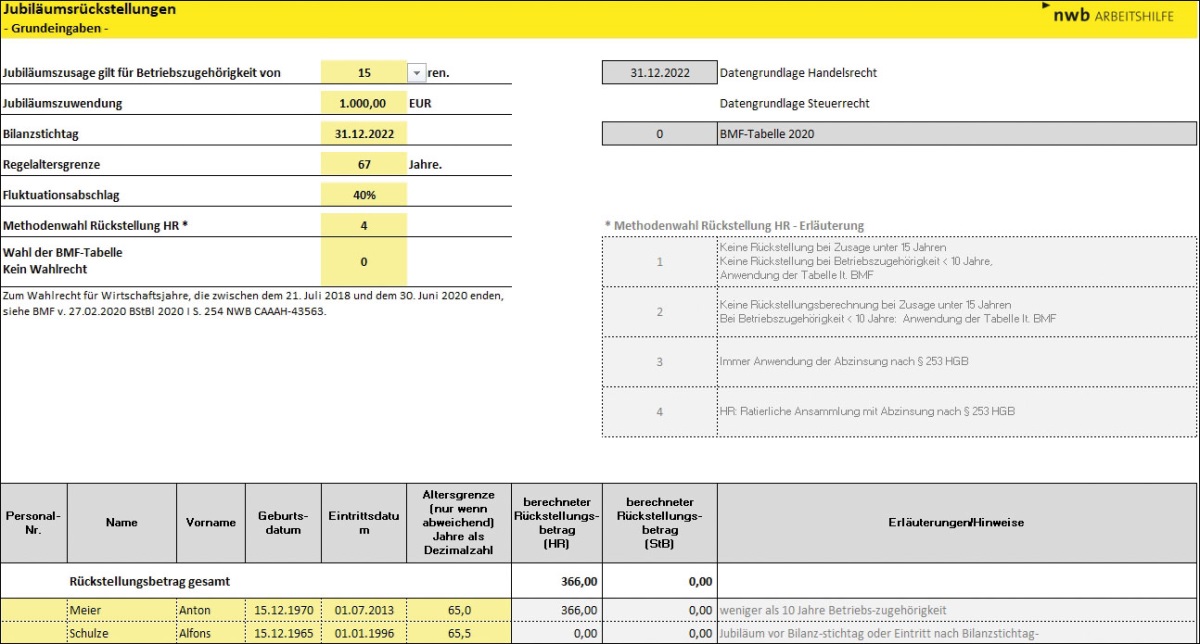Click the Jubiläumszuwendung amount cell 1.000,00
Screen dimensions: 1200x644
click(x=363, y=103)
